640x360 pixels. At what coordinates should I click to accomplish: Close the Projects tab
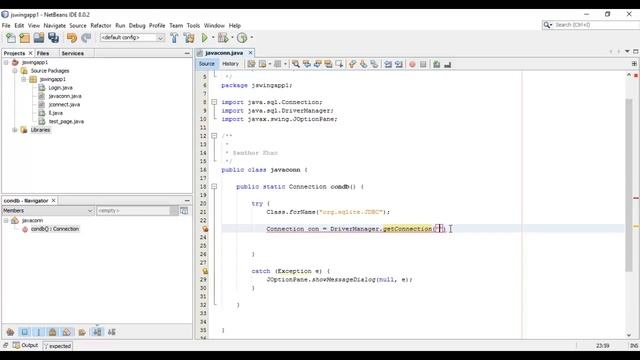pos(30,53)
